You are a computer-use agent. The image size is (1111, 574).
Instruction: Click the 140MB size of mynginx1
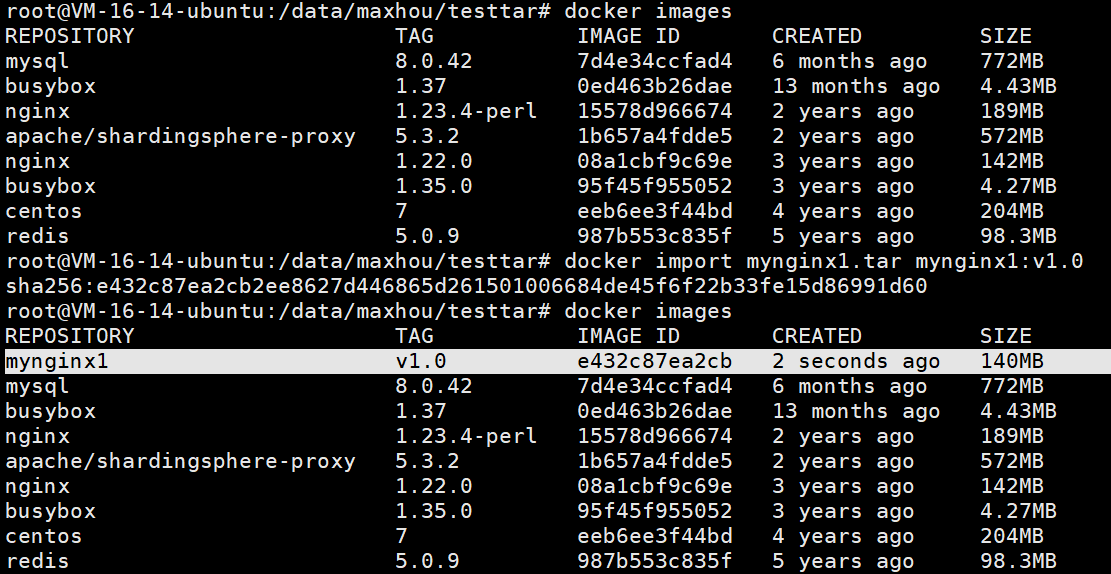pyautogui.click(x=1012, y=361)
